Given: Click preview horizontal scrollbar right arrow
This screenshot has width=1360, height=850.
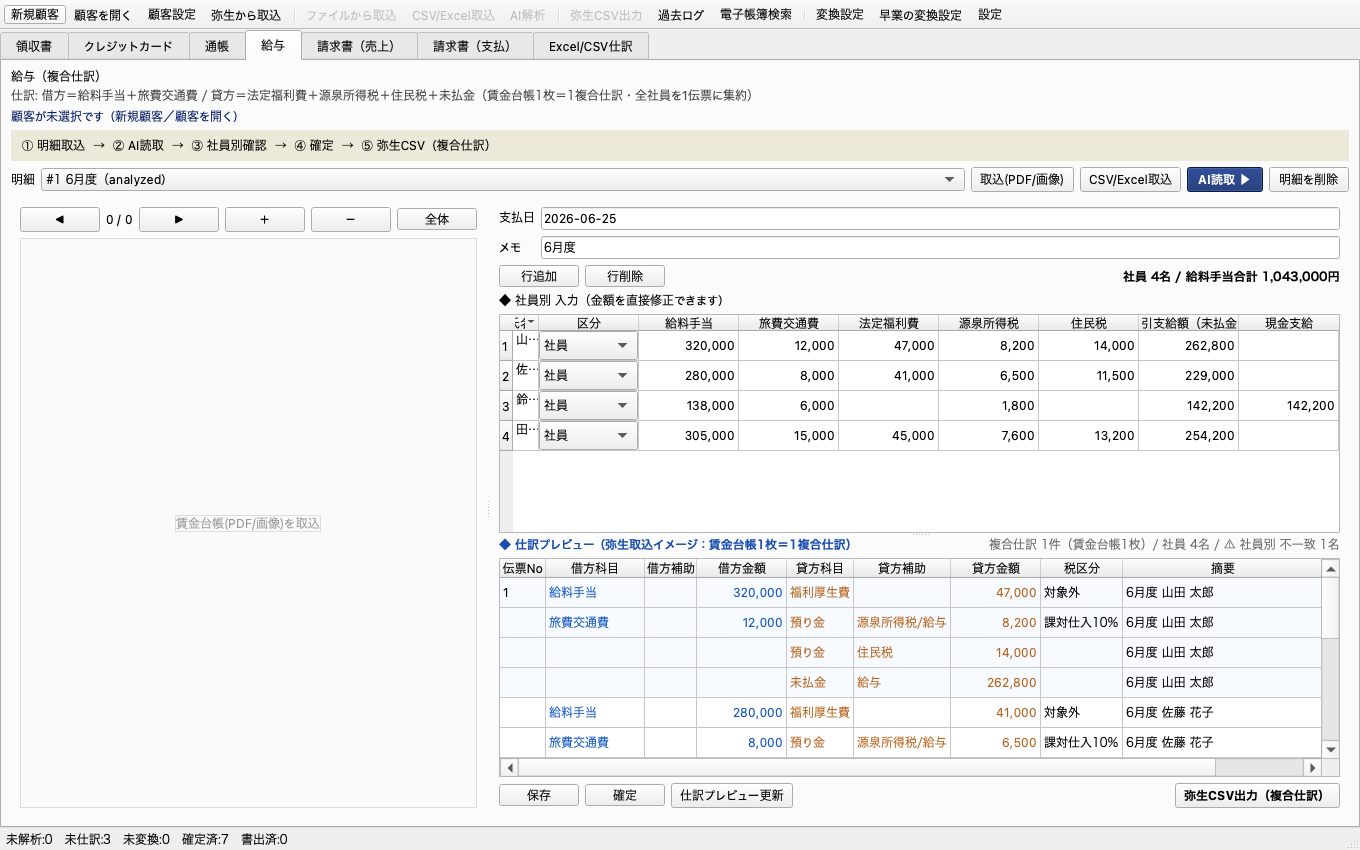Looking at the screenshot, I should 1312,768.
